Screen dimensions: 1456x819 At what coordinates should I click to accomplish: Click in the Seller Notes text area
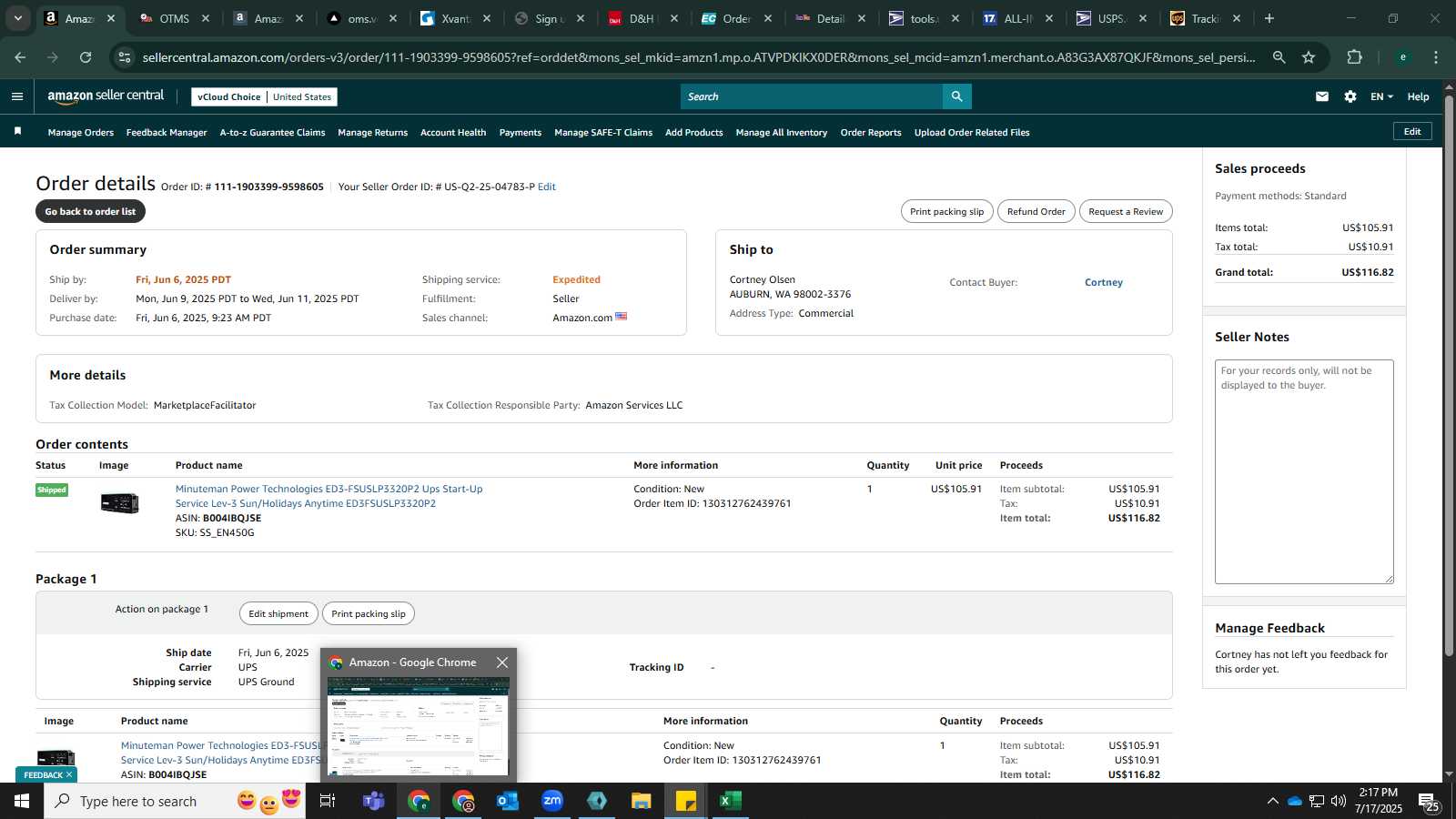(1304, 471)
